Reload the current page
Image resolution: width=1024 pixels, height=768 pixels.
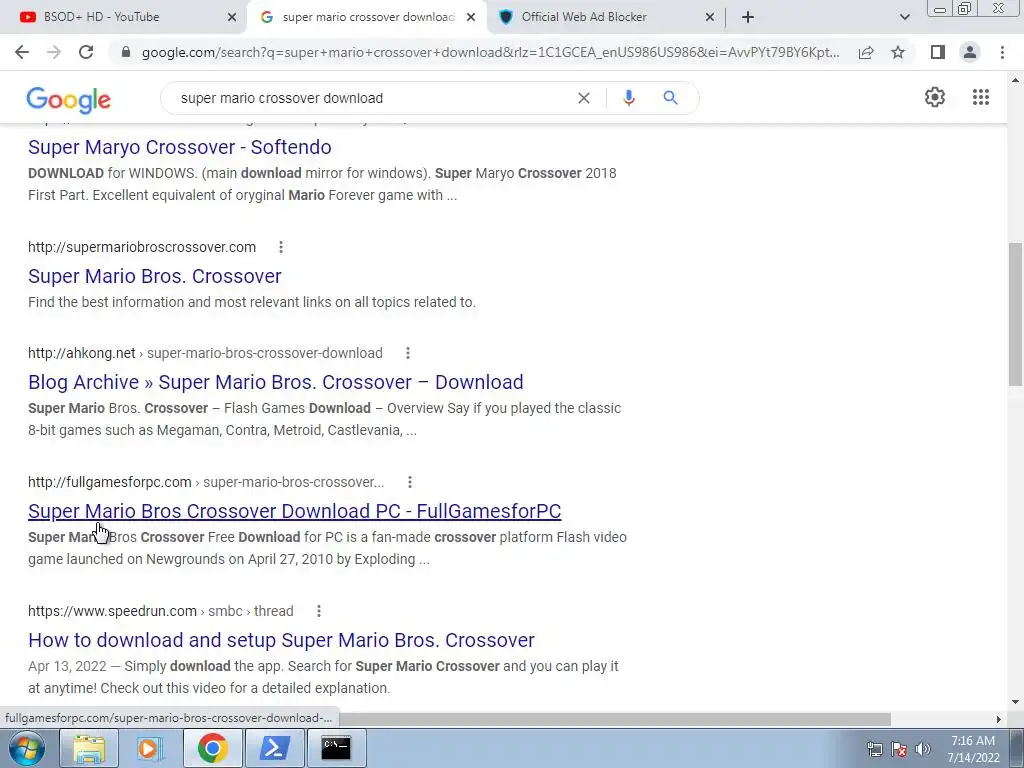pyautogui.click(x=86, y=52)
